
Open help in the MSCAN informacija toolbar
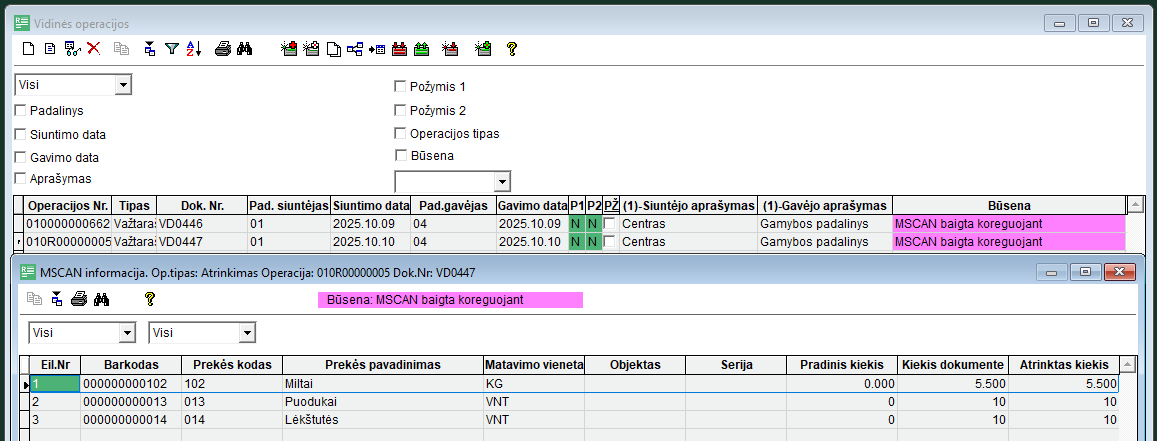pos(150,298)
